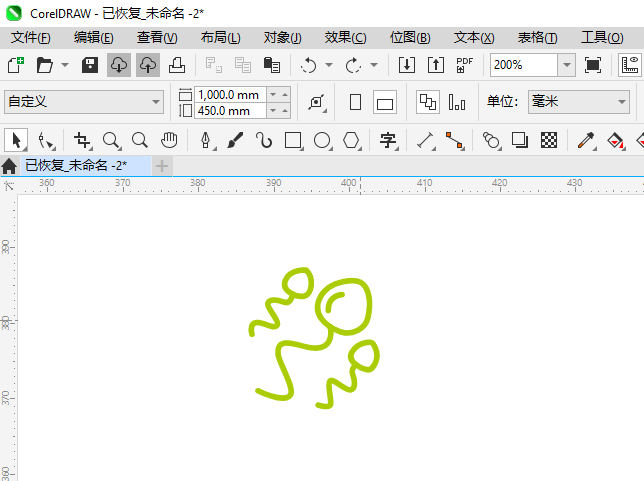Open the 文件(F) menu
Image resolution: width=644 pixels, height=481 pixels.
31,38
